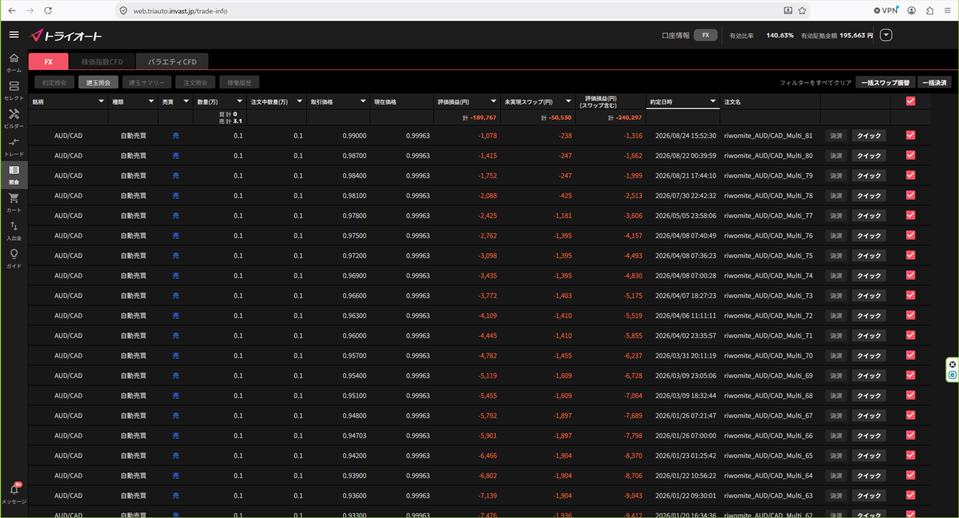Viewport: 959px width, 518px height.
Task: Select the 注文照会 sub-tab
Action: [195, 83]
